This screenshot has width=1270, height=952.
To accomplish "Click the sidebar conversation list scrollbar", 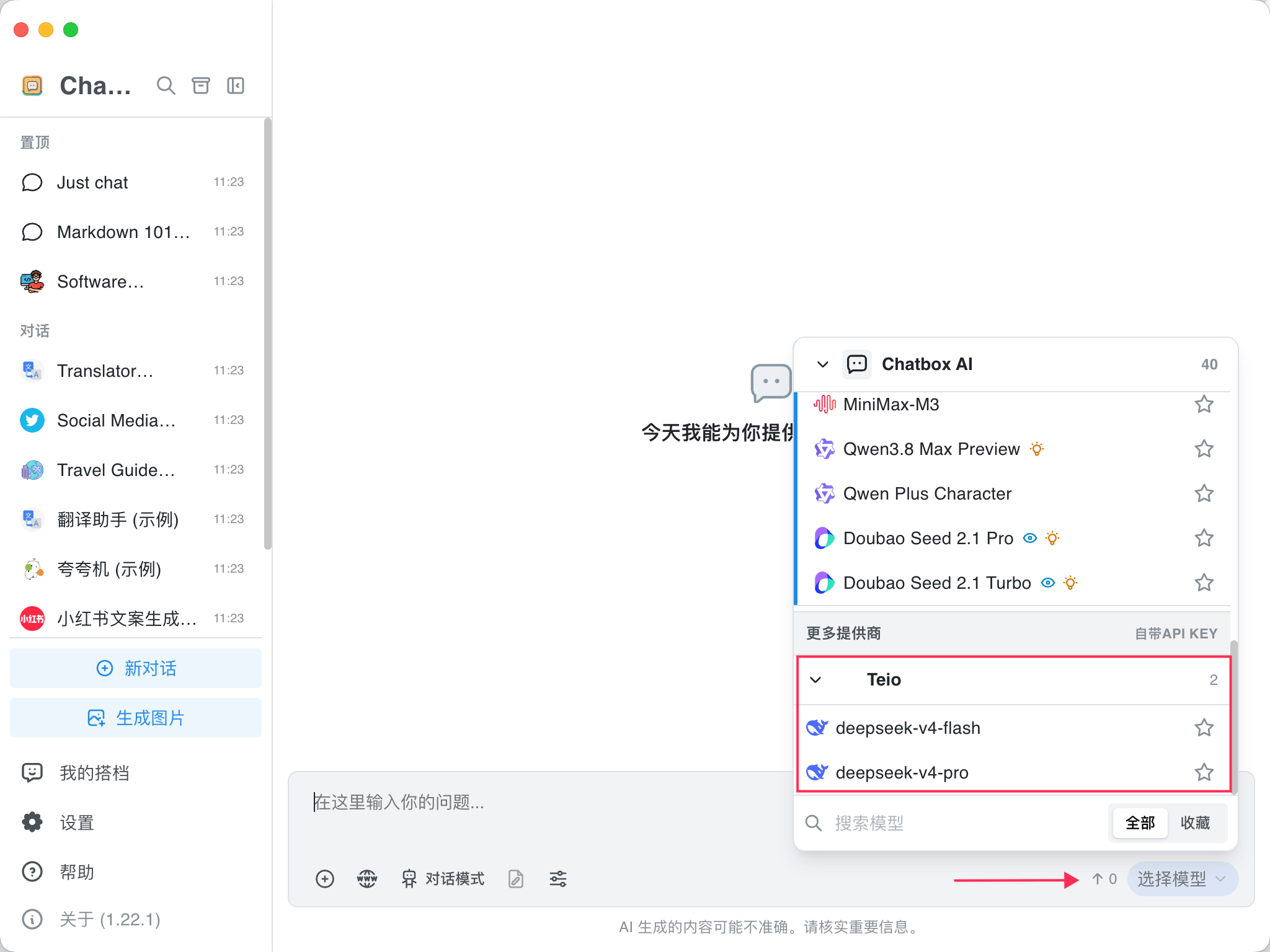I will (268, 335).
